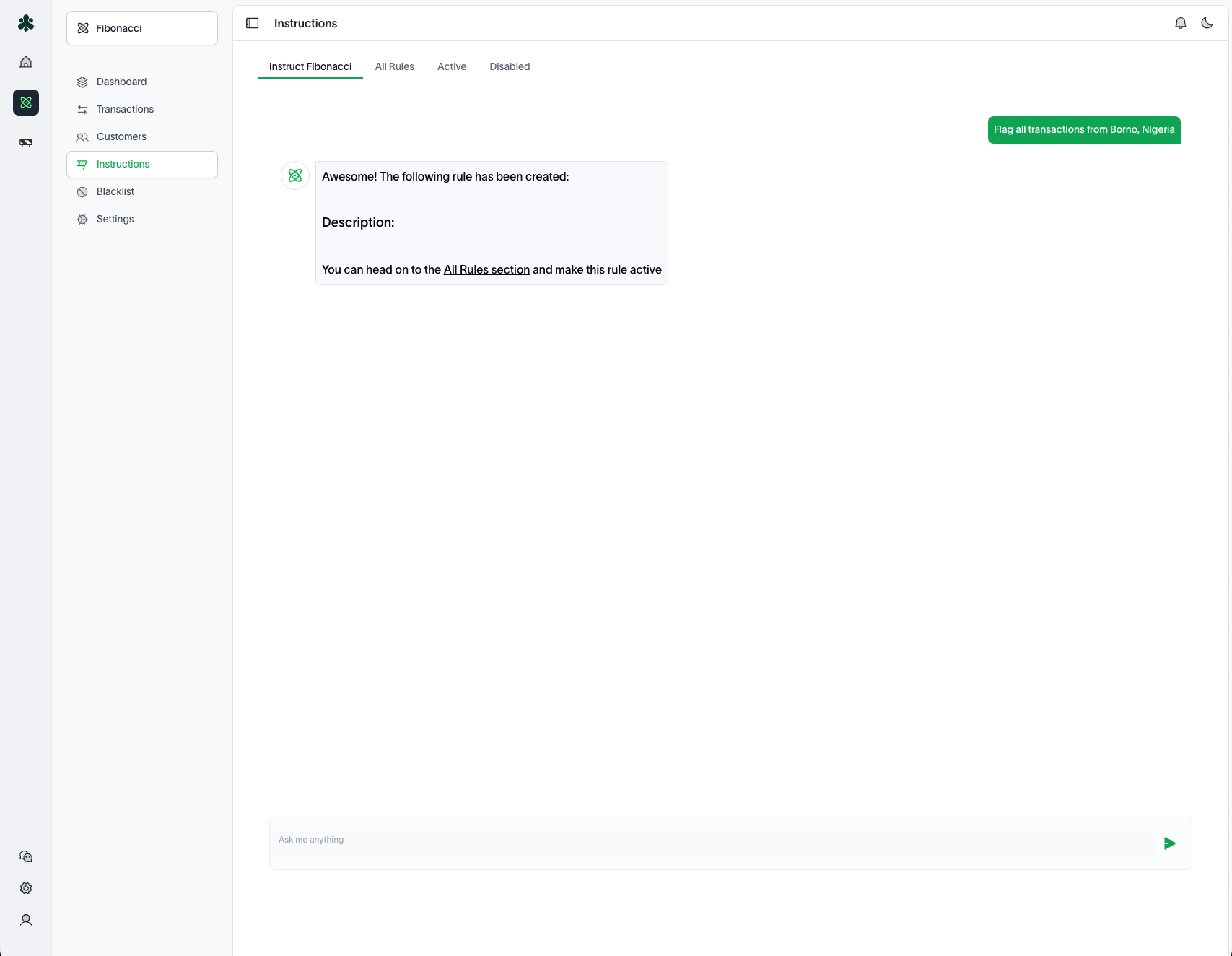This screenshot has height=956, width=1232.
Task: Open the home icon in left rail
Action: tap(26, 62)
